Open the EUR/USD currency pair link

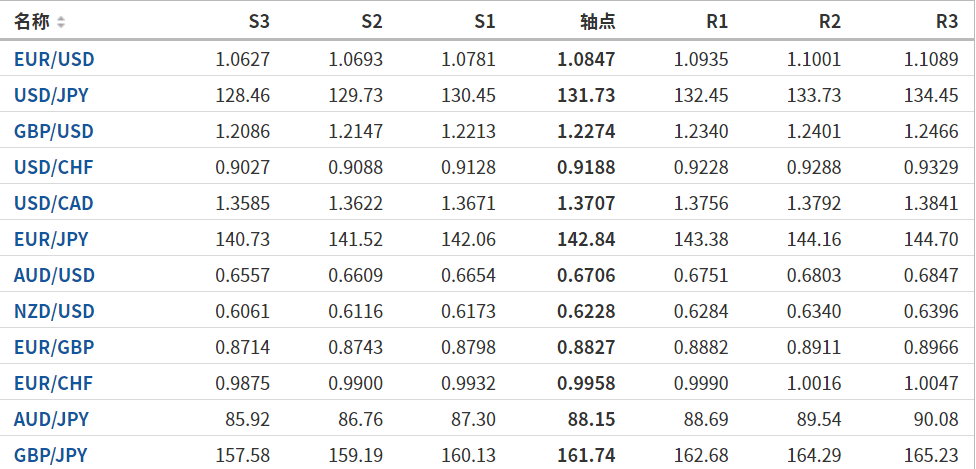click(54, 59)
